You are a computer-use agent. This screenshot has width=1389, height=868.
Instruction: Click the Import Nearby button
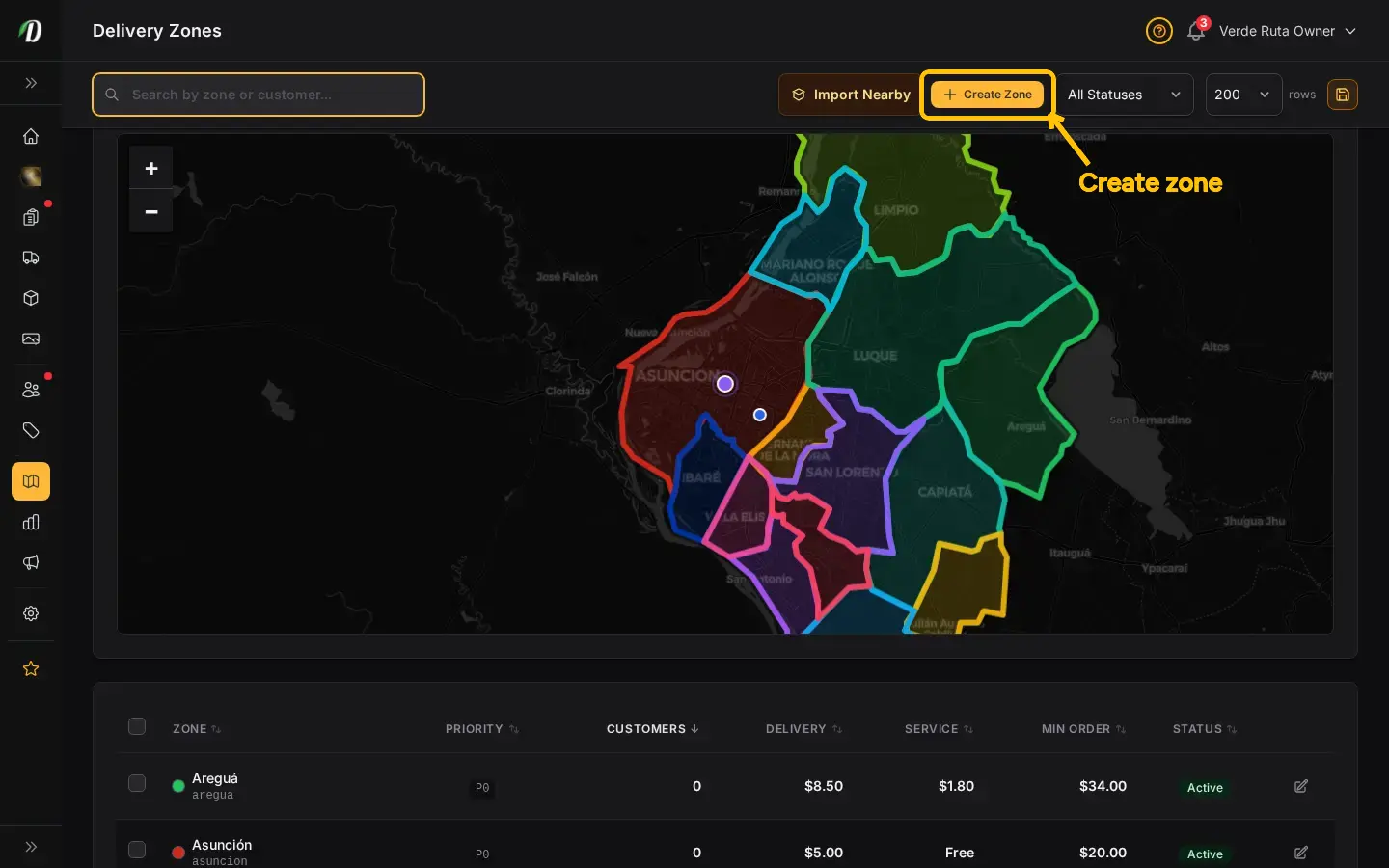click(x=851, y=95)
